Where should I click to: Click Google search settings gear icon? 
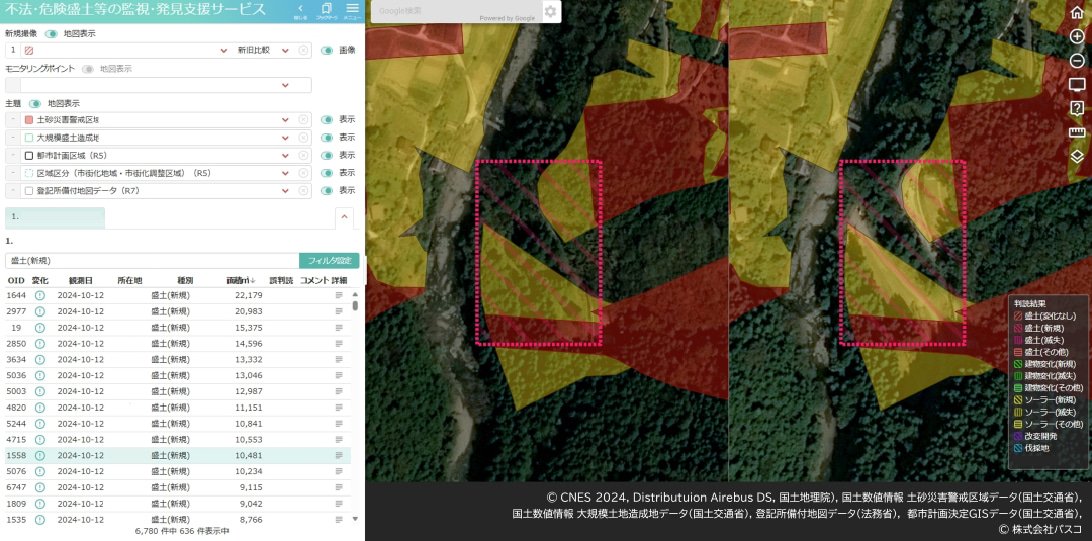pyautogui.click(x=550, y=11)
